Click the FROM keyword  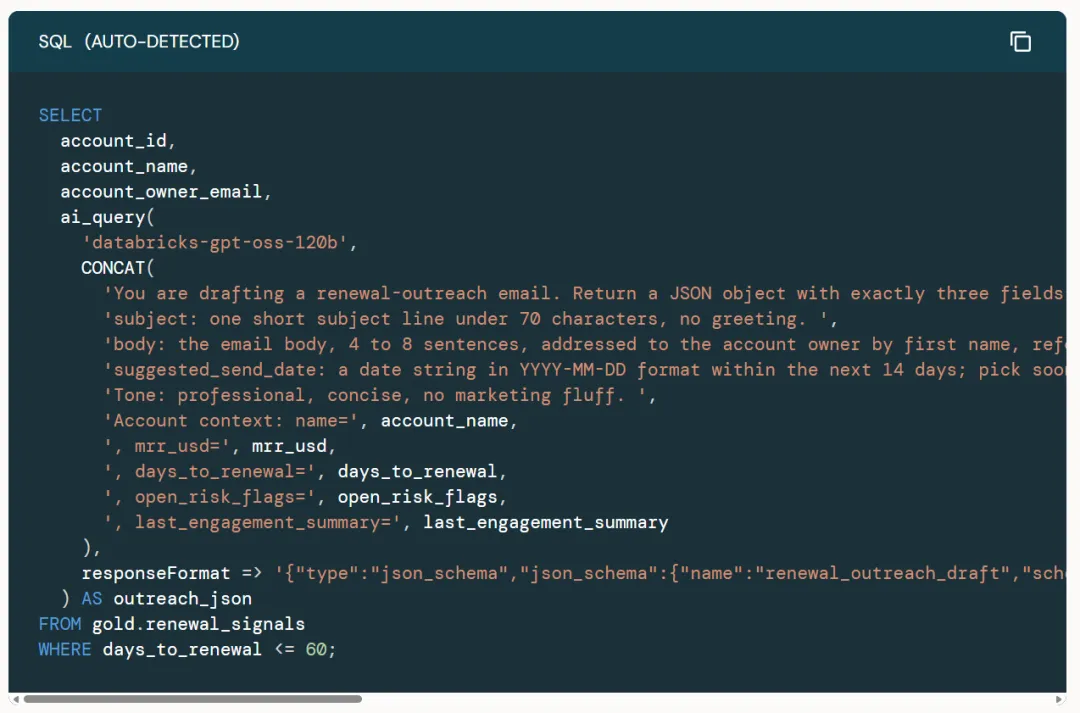coord(60,624)
